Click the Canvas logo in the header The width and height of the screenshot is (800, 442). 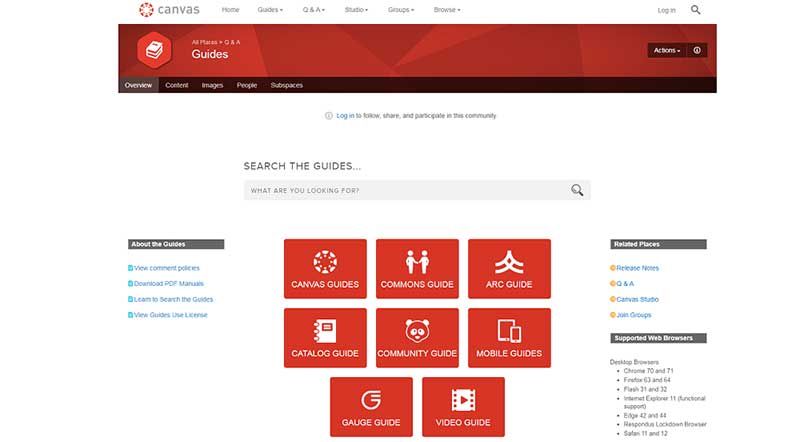(x=169, y=9)
